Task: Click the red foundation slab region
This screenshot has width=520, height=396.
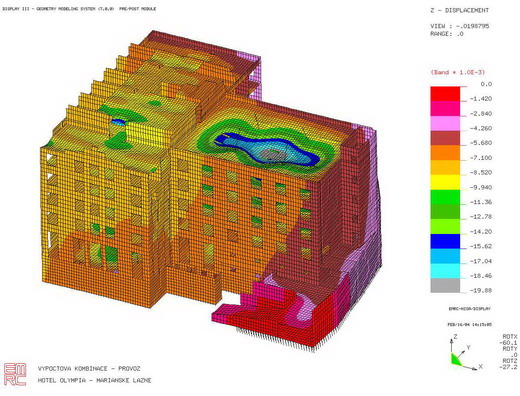Action: [273, 317]
